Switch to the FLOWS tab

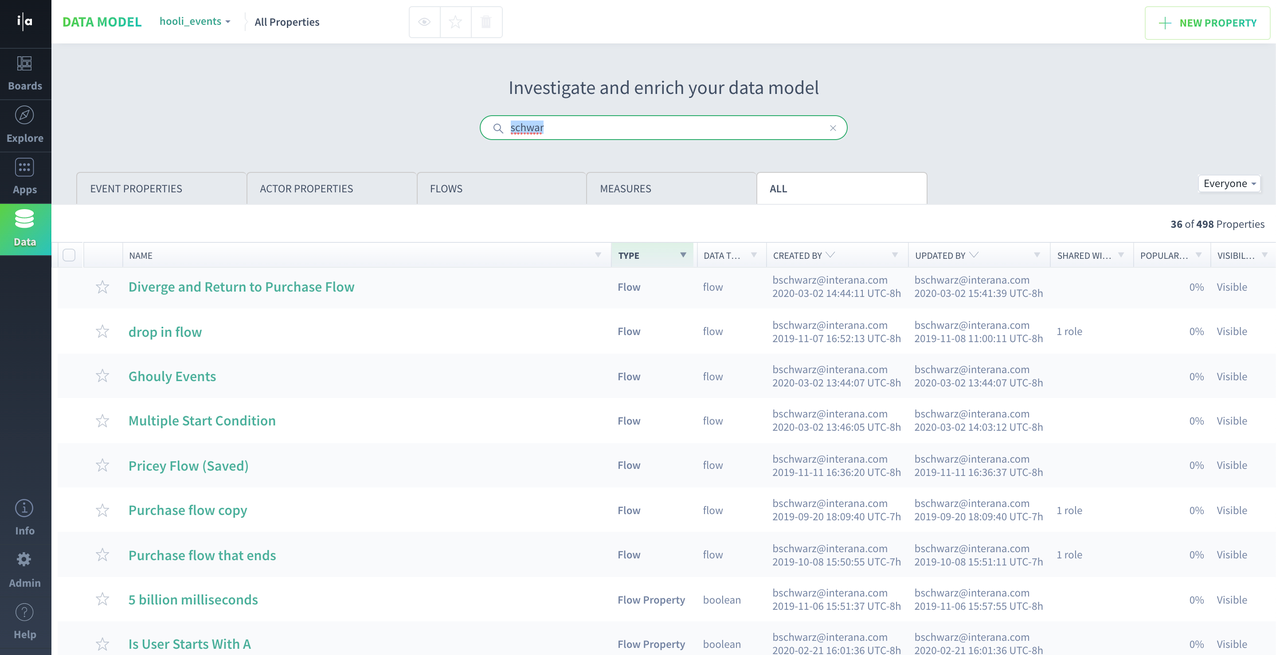pyautogui.click(x=502, y=188)
